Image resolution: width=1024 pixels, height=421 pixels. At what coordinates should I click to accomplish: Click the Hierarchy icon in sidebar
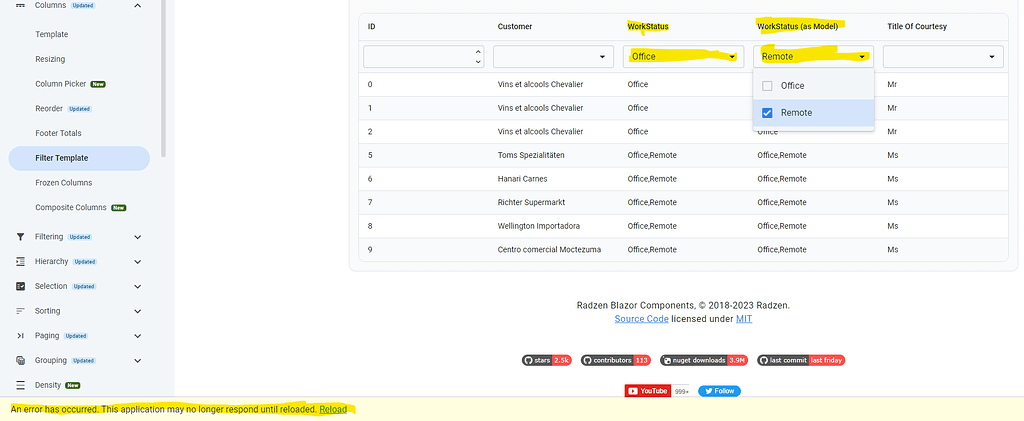tap(20, 262)
